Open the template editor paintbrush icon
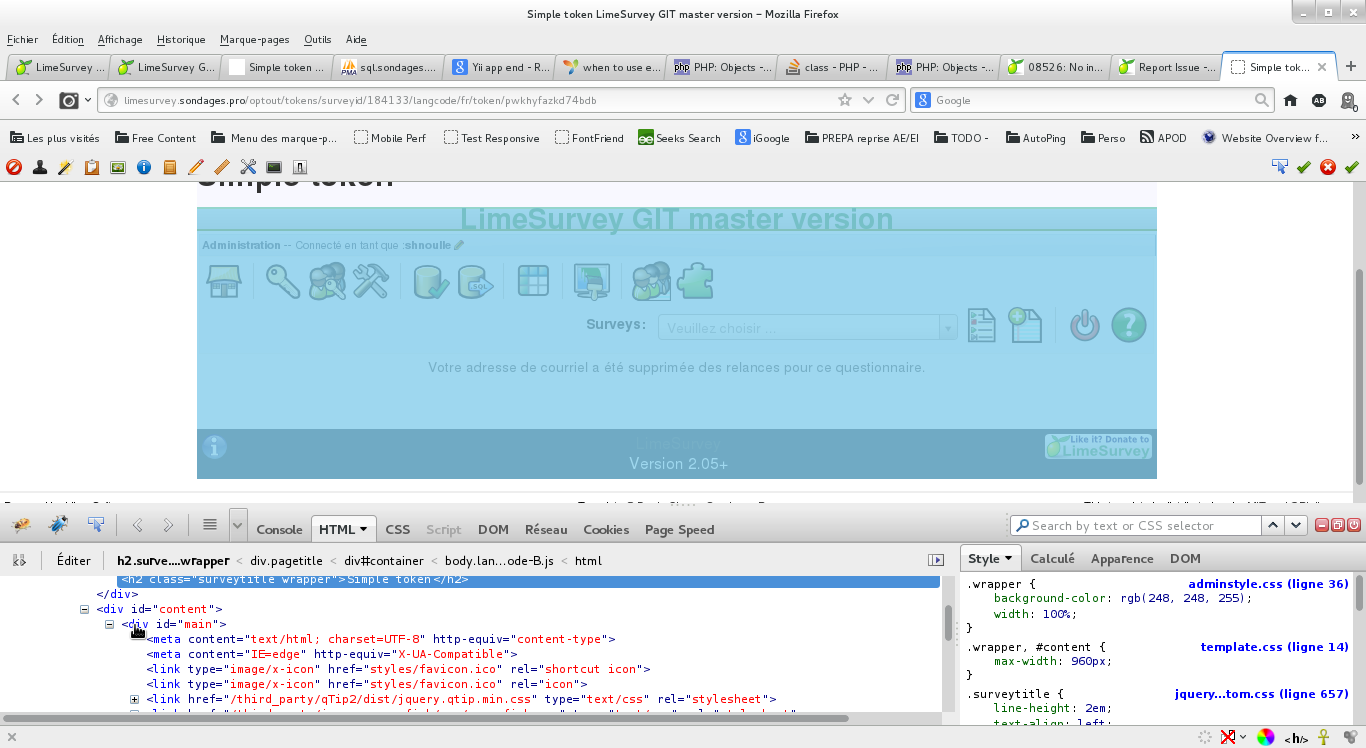 (591, 281)
